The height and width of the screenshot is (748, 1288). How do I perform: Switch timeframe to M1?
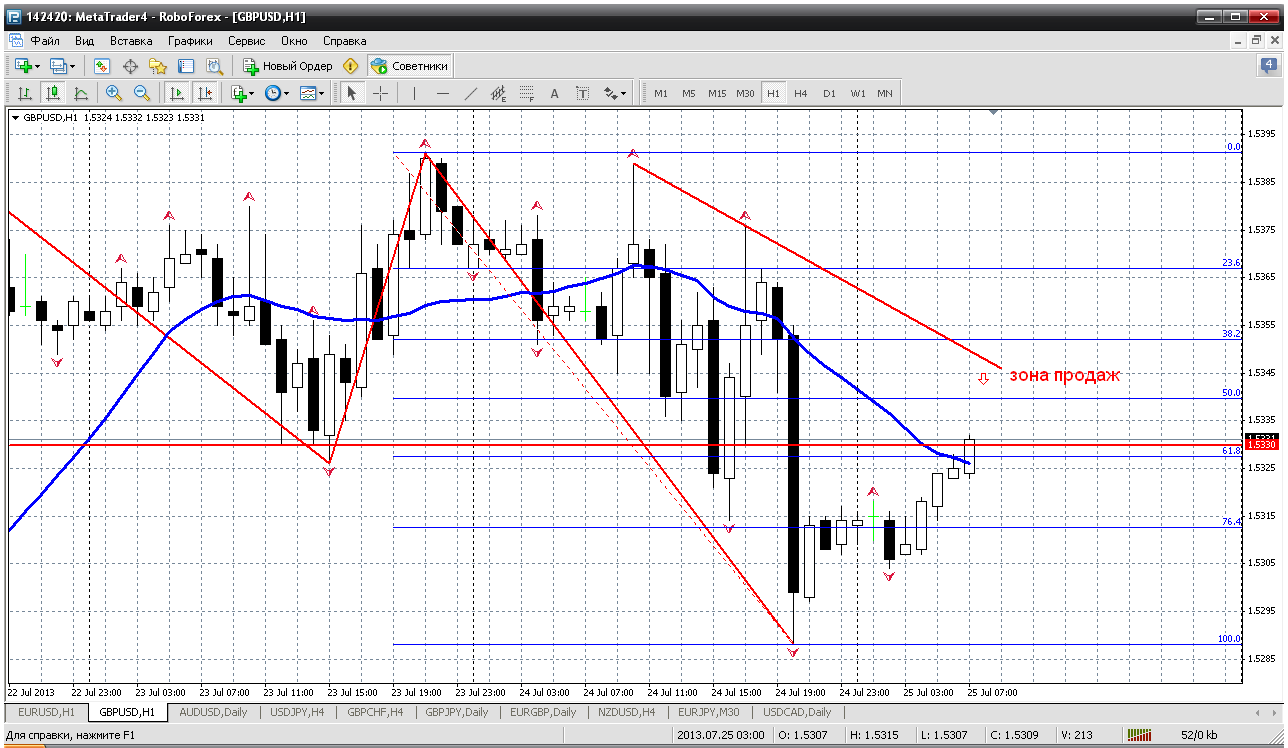pyautogui.click(x=661, y=93)
